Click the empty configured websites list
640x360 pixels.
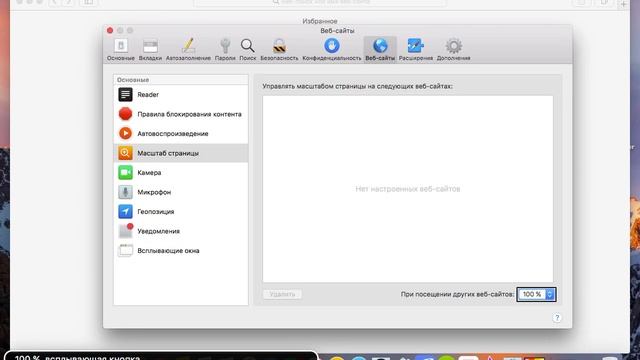(408, 189)
